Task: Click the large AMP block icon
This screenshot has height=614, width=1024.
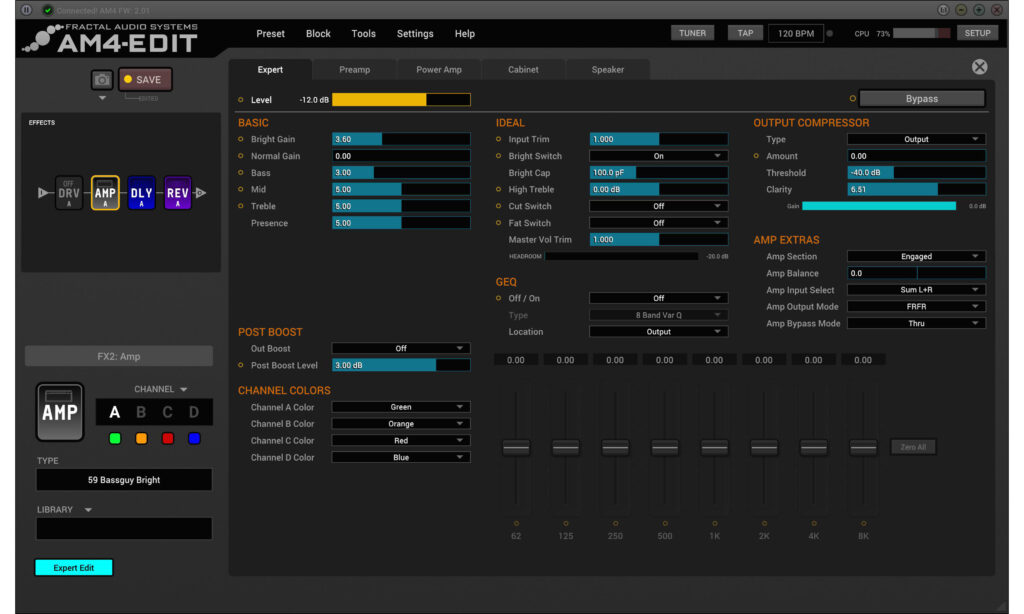Action: 60,412
